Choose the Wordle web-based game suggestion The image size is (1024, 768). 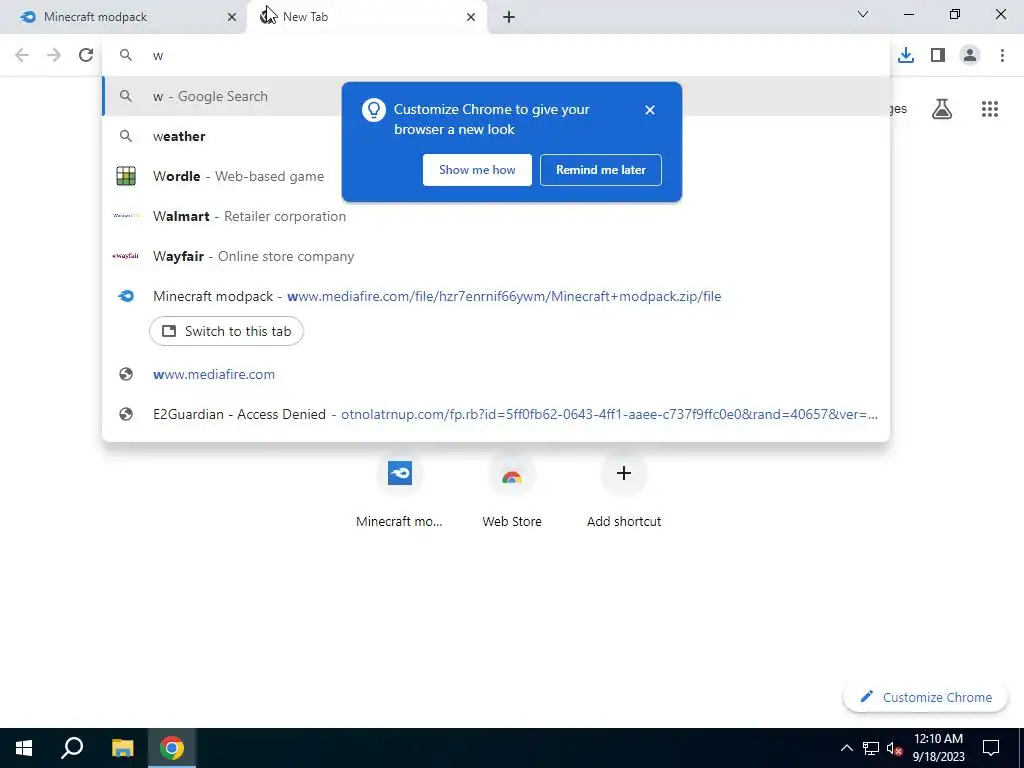tap(496, 176)
